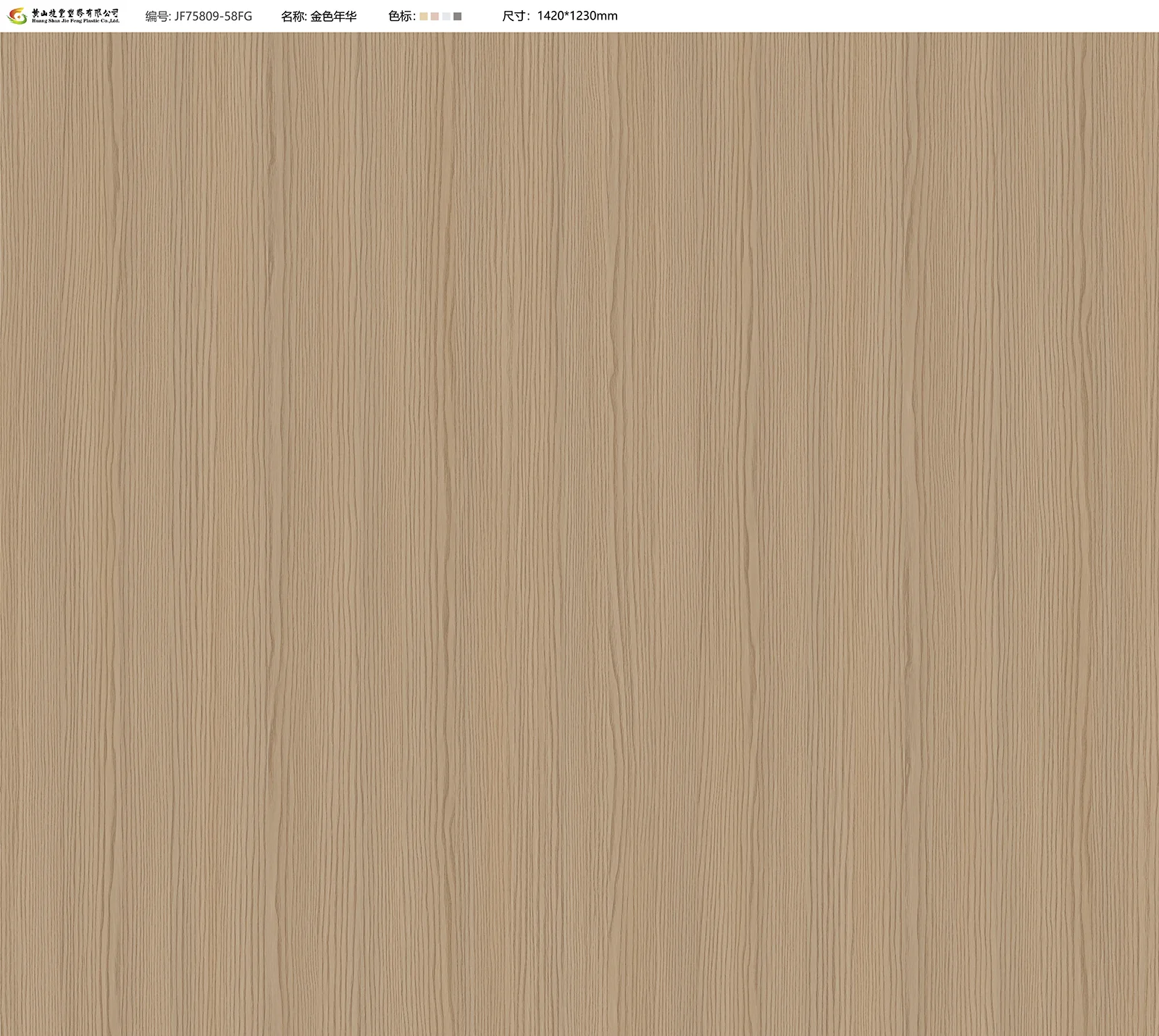The width and height of the screenshot is (1159, 1036).
Task: Click the '58FG' suffix of the product code
Action: pos(238,16)
